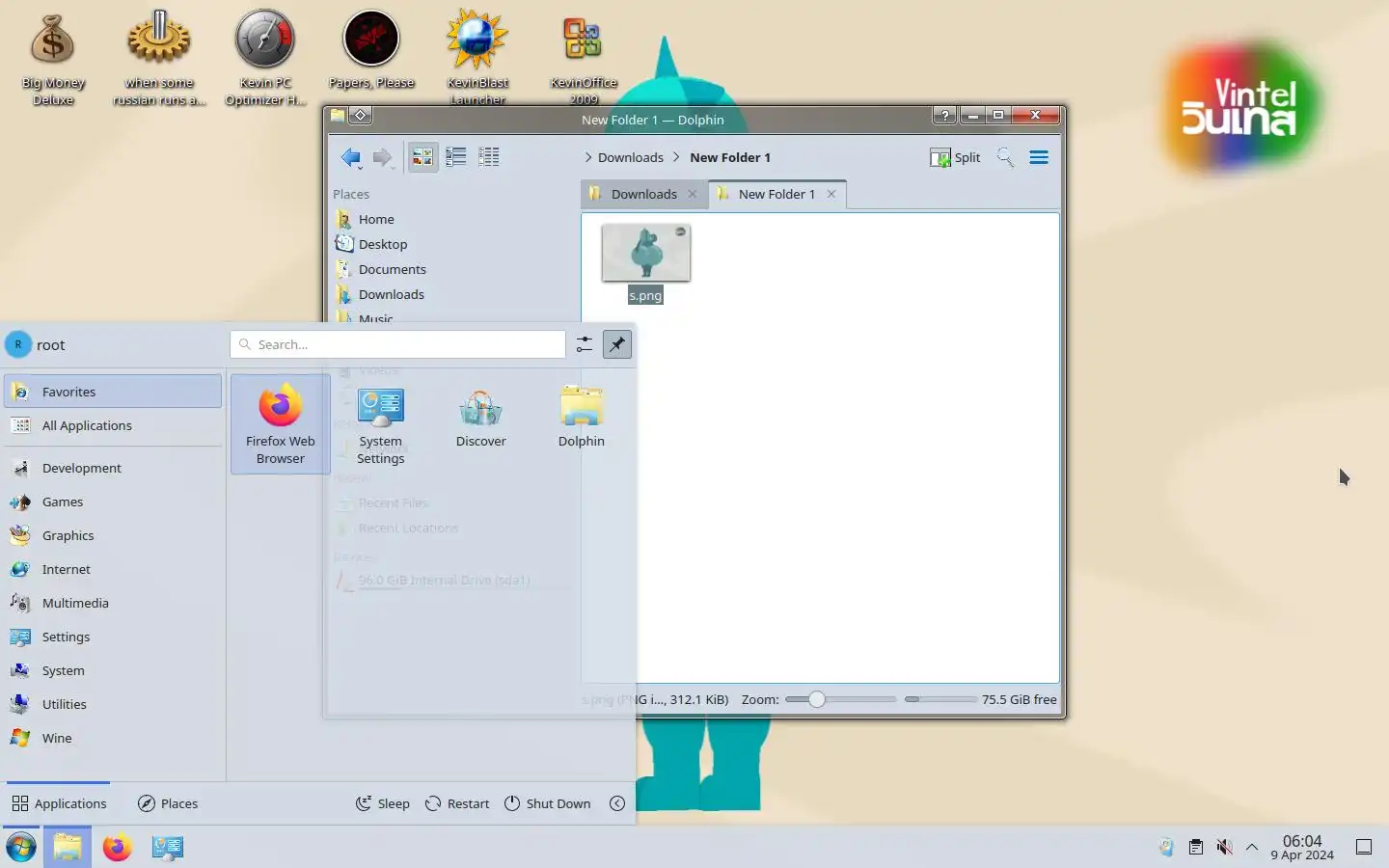Open the Internet category
Viewport: 1389px width, 868px height.
tap(113, 569)
